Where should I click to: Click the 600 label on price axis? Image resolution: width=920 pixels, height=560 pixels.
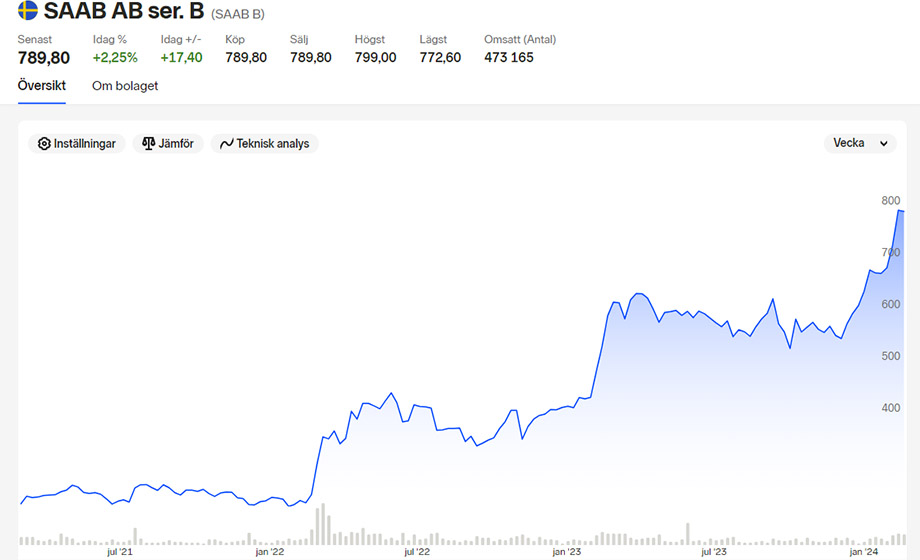tap(890, 305)
